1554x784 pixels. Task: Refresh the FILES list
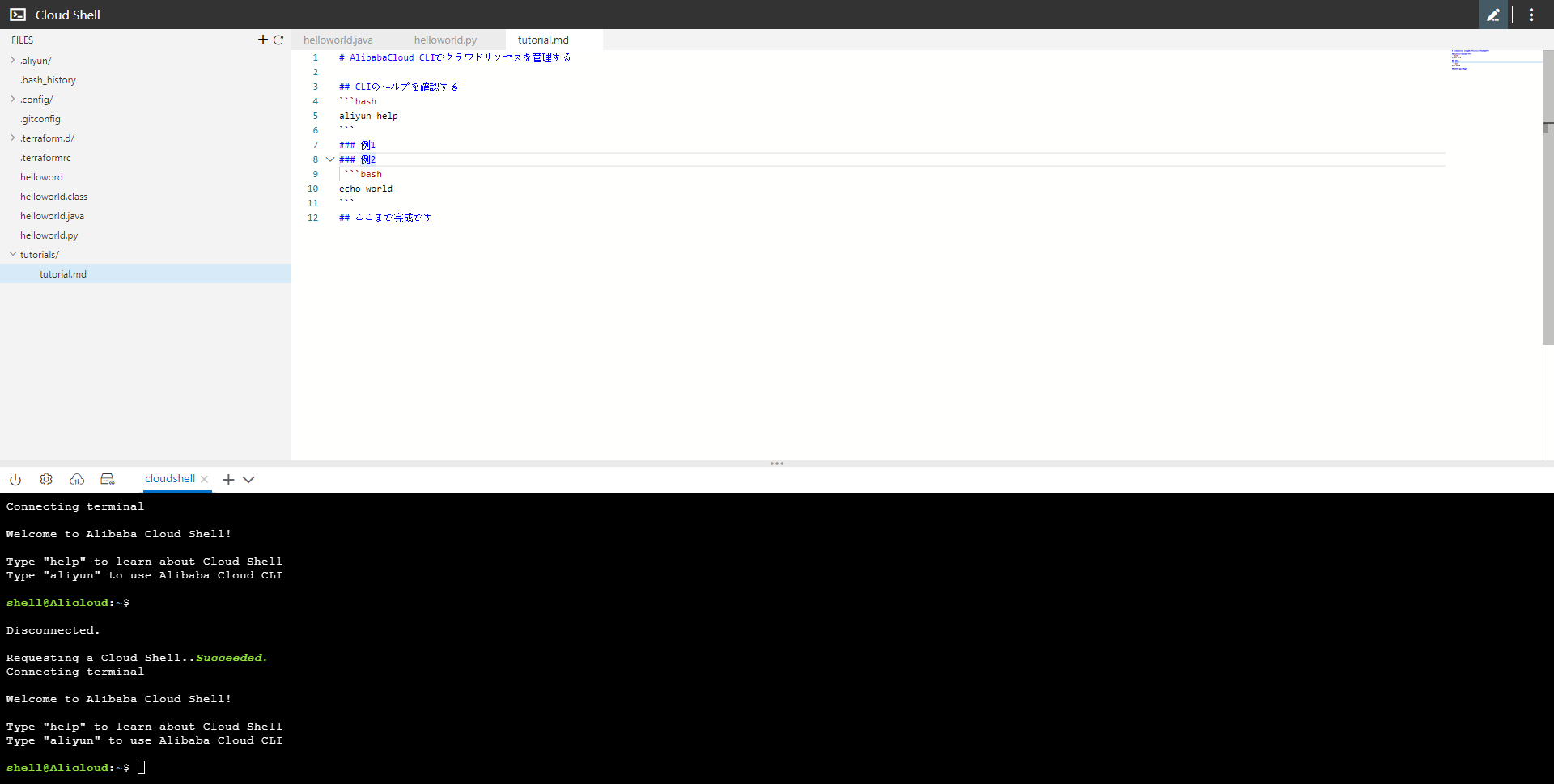point(278,40)
